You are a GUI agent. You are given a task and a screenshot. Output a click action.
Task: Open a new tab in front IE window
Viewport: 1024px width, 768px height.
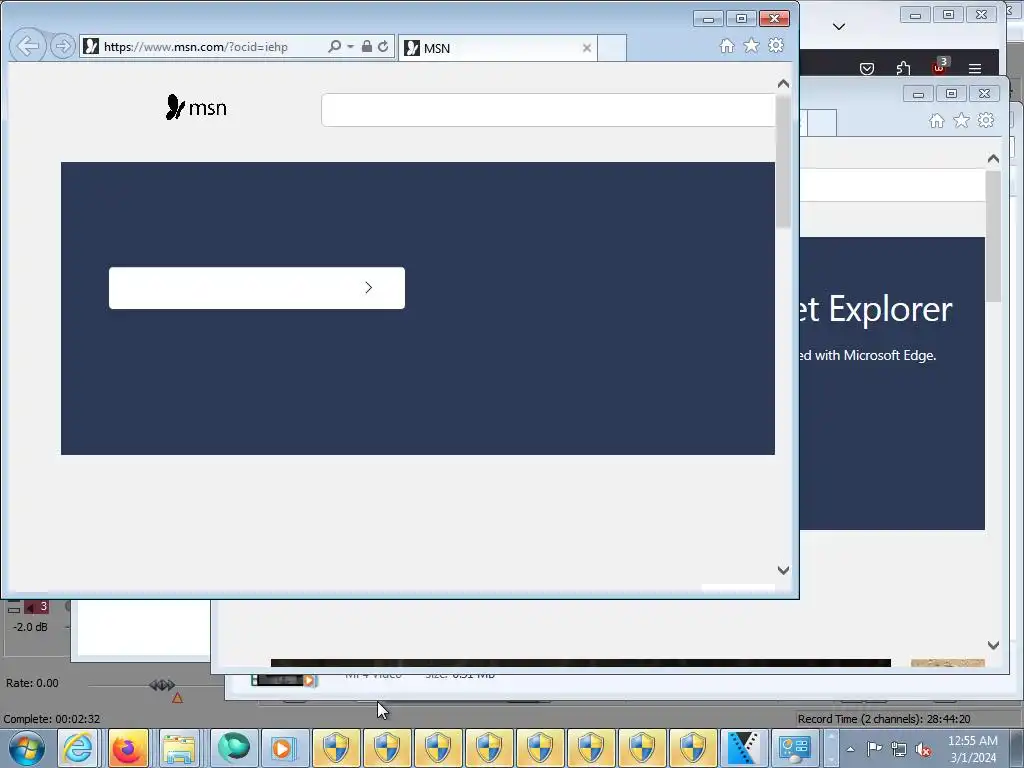tap(612, 48)
